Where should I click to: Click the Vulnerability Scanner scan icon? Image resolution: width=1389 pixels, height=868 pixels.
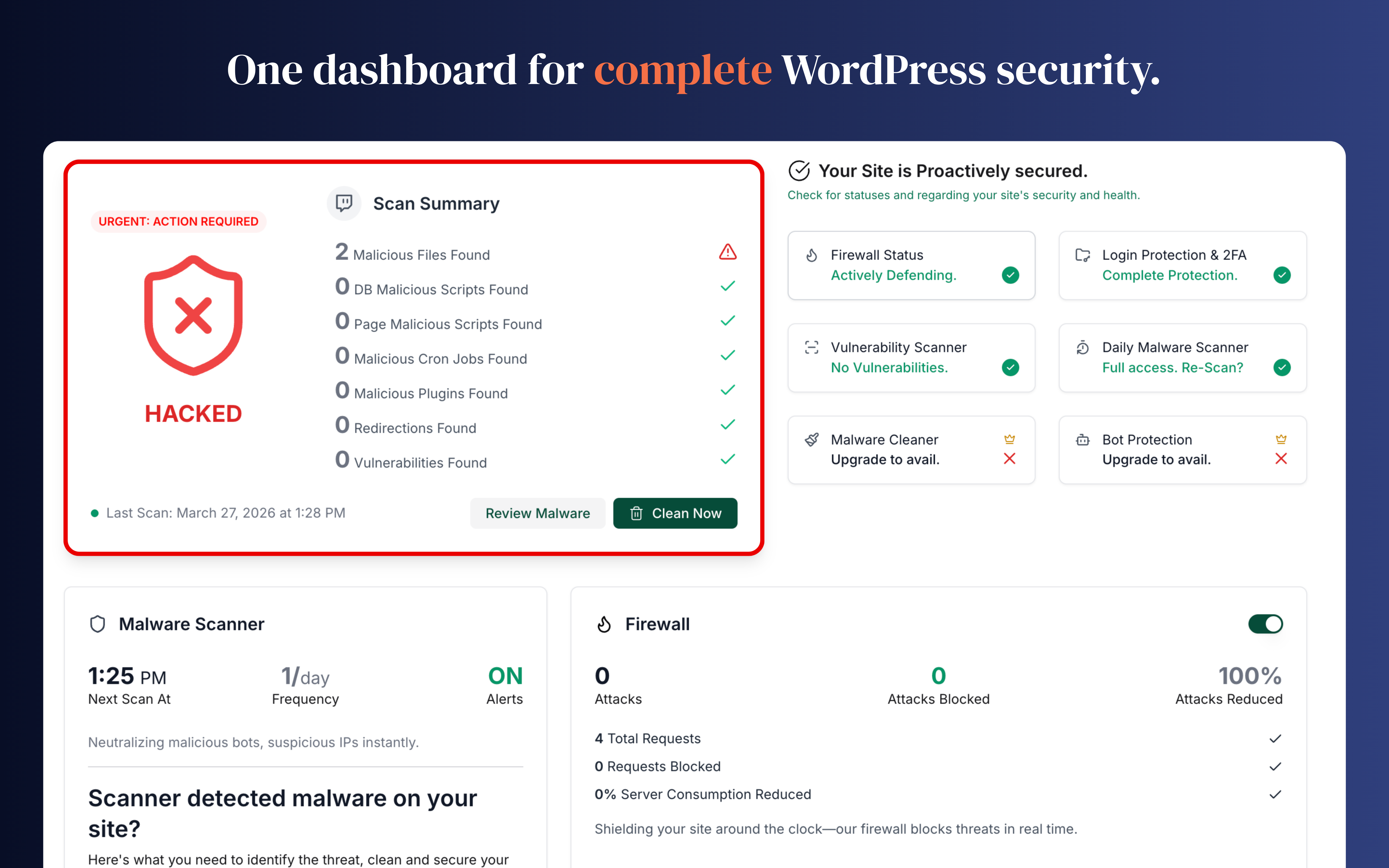click(x=812, y=347)
